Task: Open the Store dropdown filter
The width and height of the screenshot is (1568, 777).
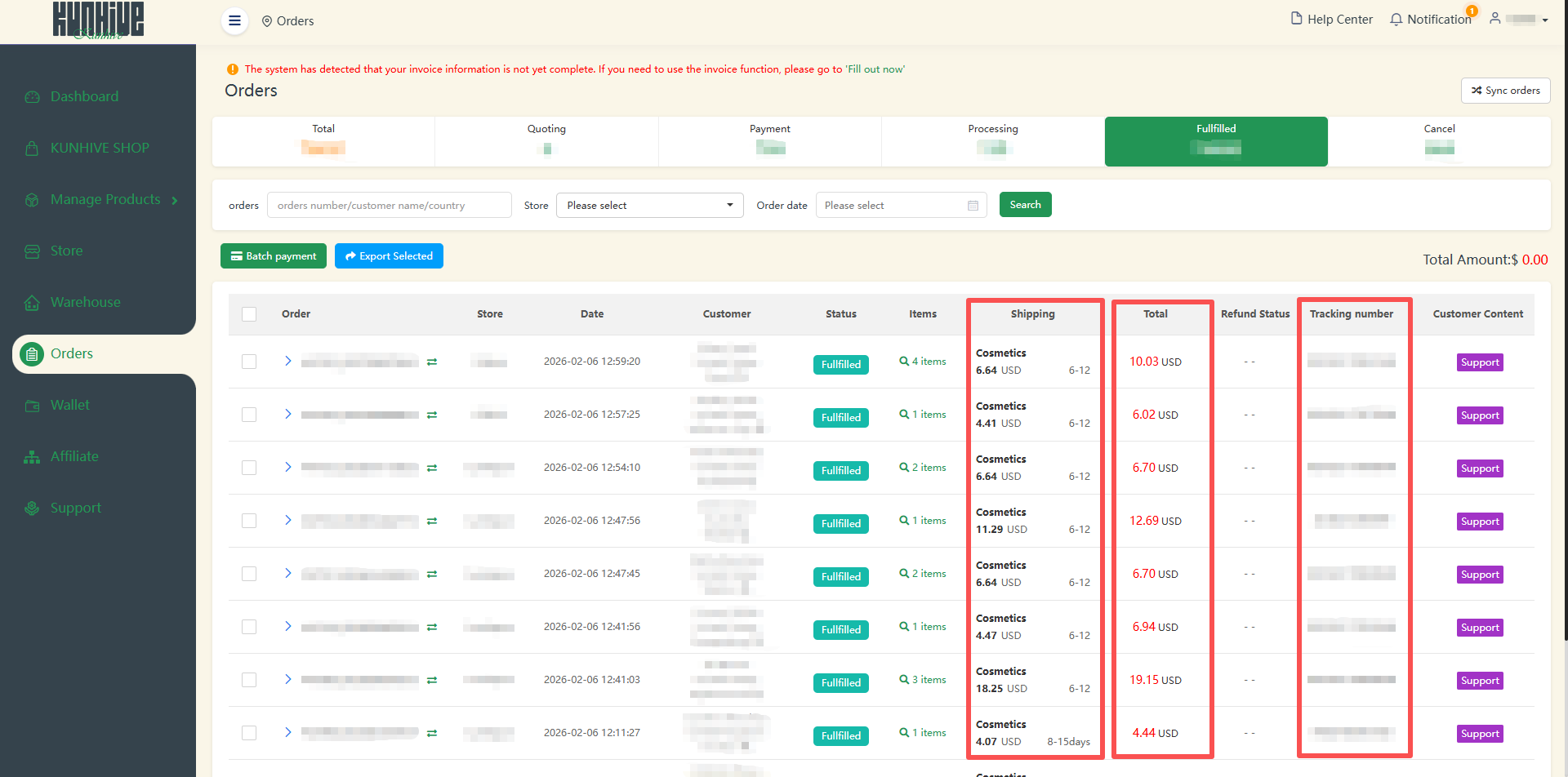Action: pos(649,206)
